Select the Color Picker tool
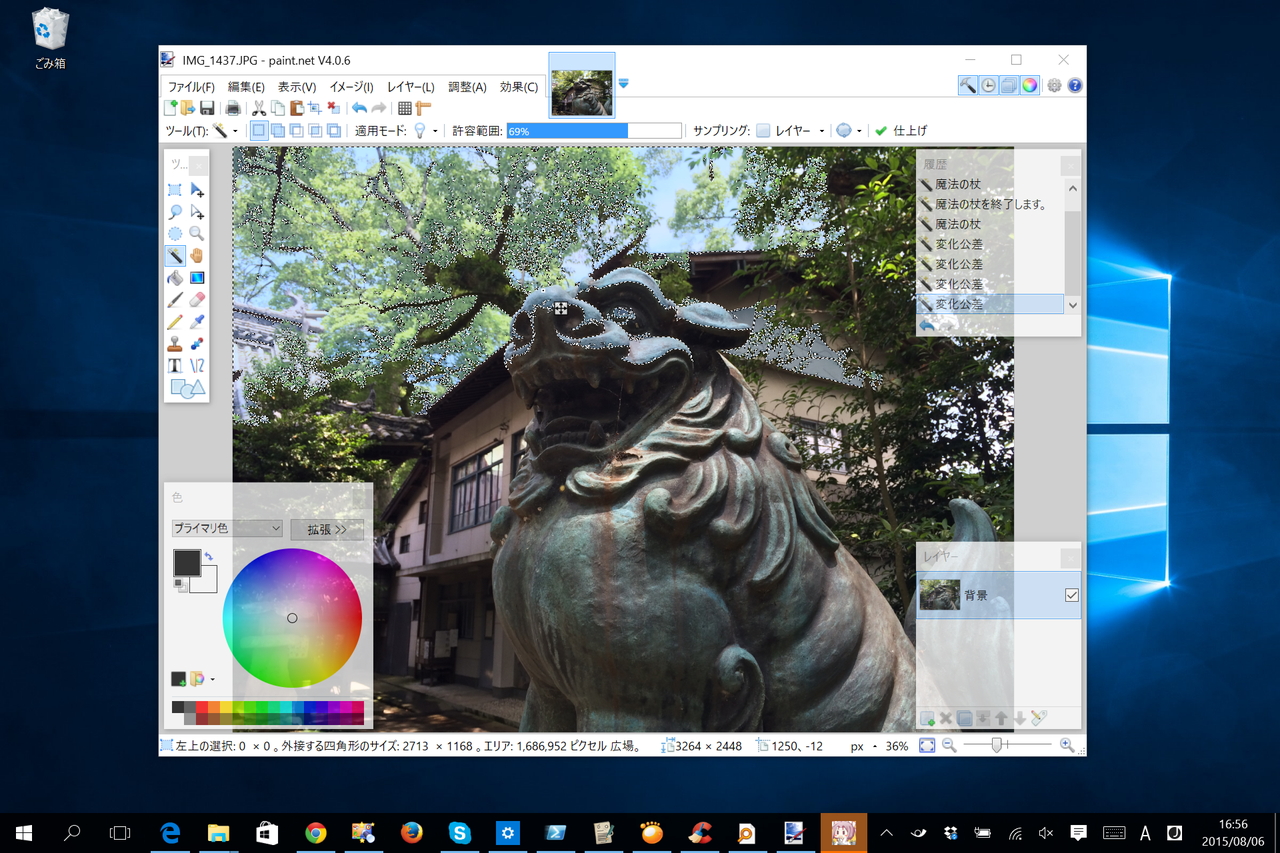Viewport: 1280px width, 853px height. [197, 320]
